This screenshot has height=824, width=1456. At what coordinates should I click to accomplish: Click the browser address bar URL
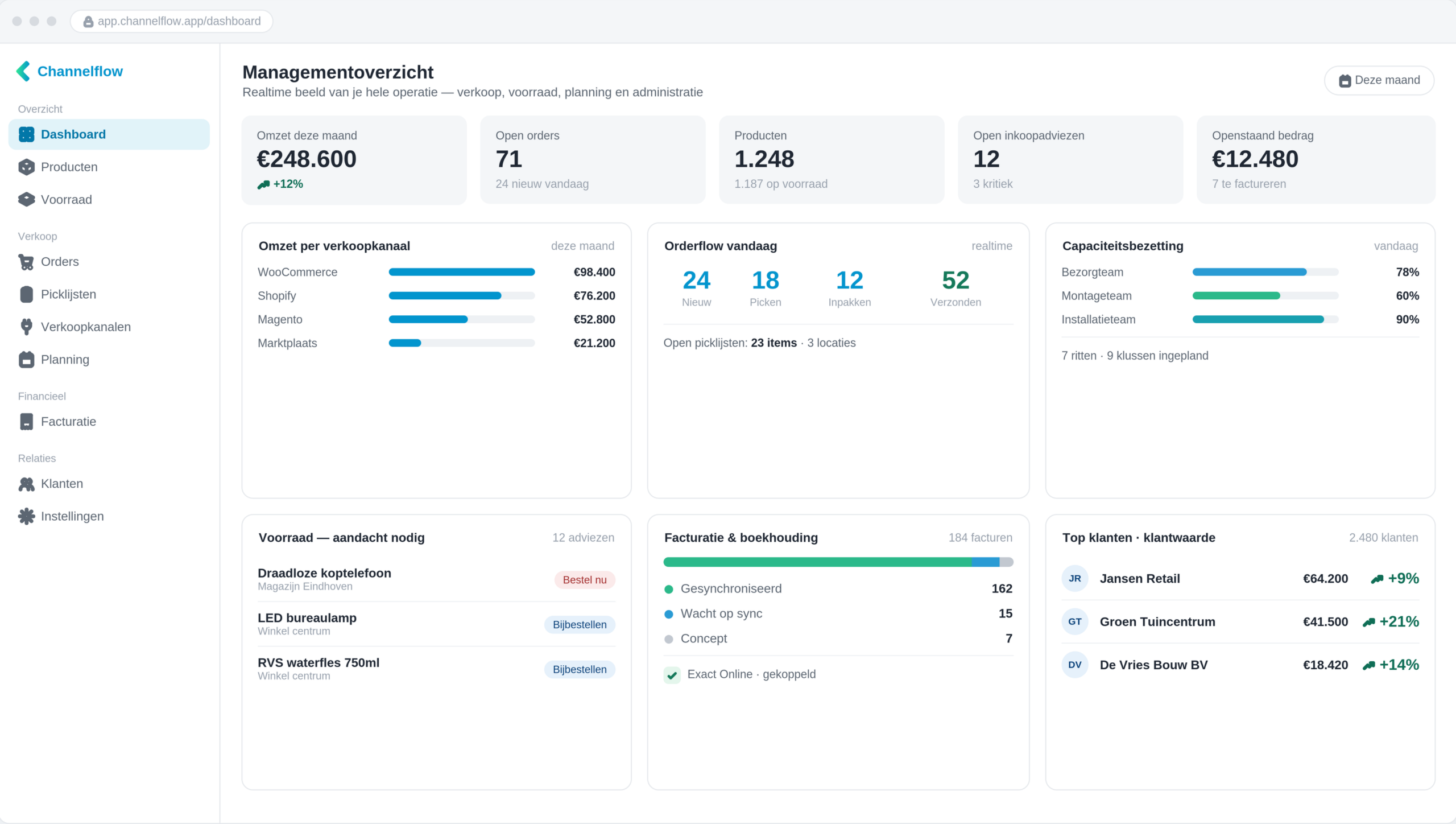pos(179,21)
